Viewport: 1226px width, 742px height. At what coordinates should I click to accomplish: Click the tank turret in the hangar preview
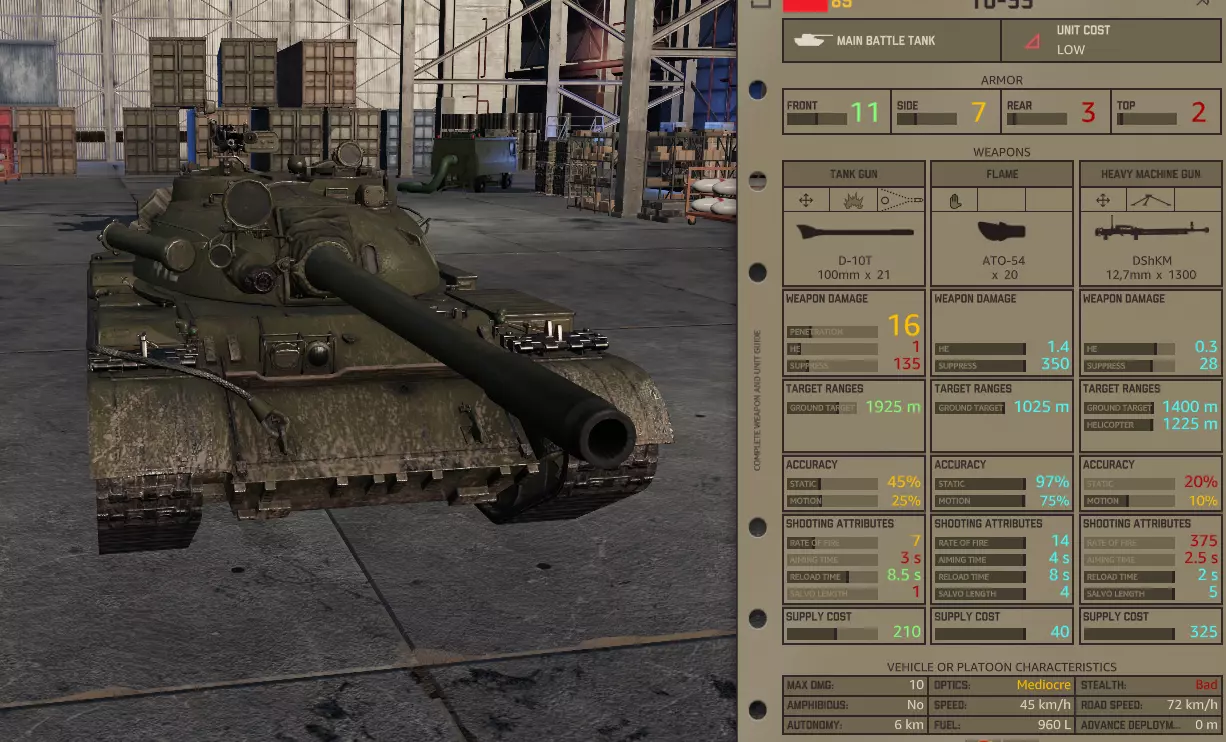click(x=290, y=235)
